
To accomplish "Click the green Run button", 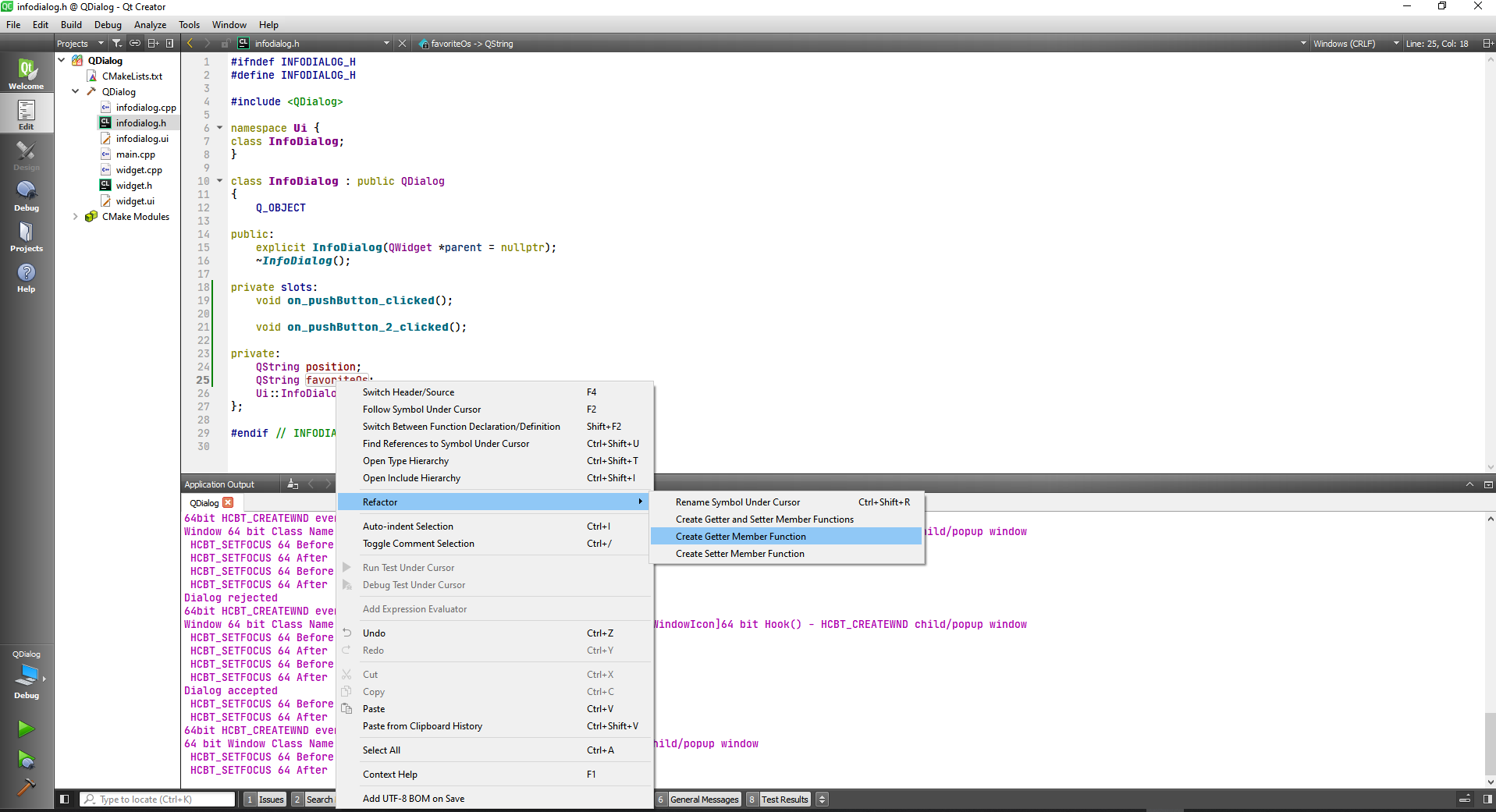I will (x=26, y=729).
